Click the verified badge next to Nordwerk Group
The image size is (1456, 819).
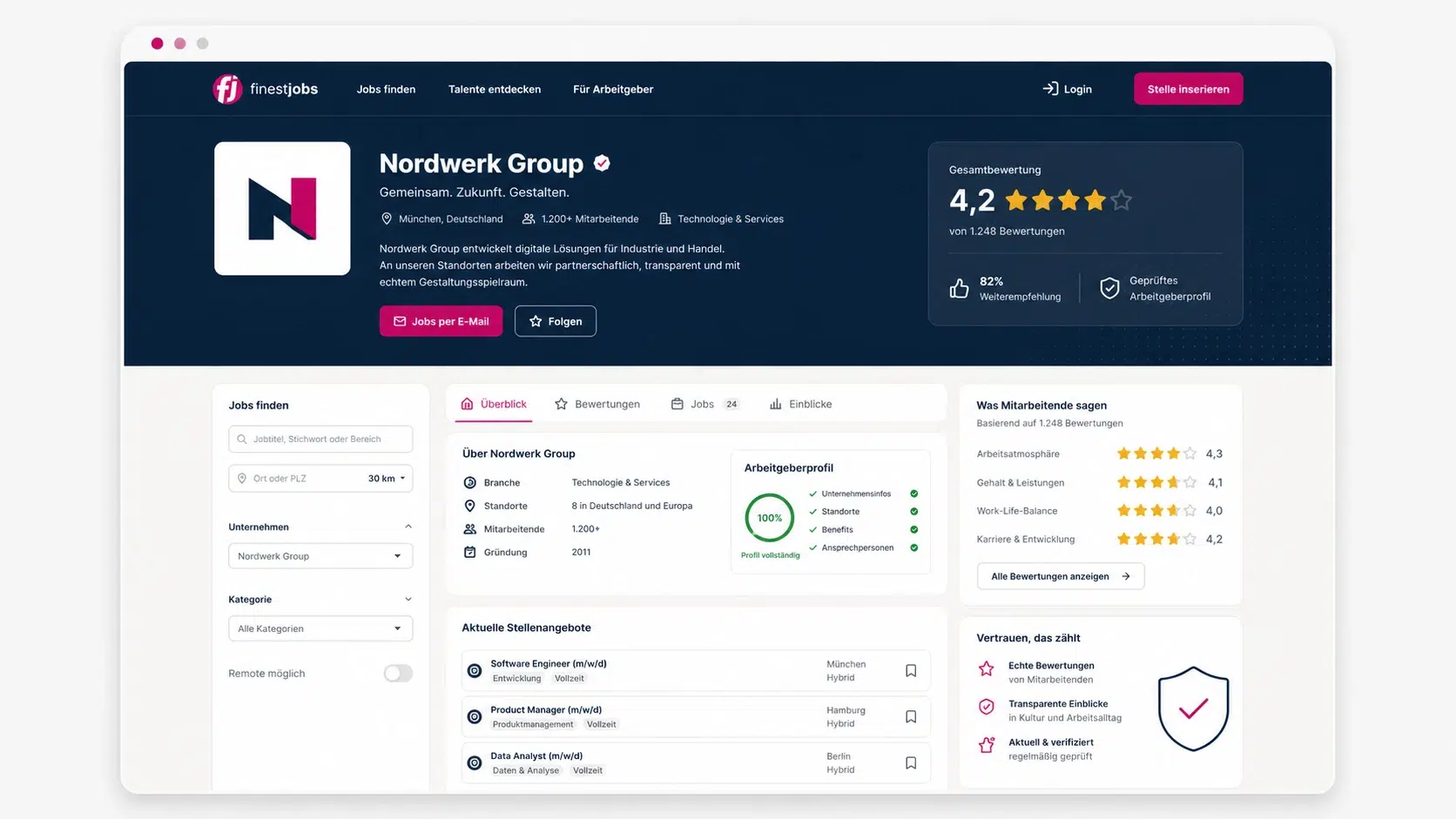[602, 163]
